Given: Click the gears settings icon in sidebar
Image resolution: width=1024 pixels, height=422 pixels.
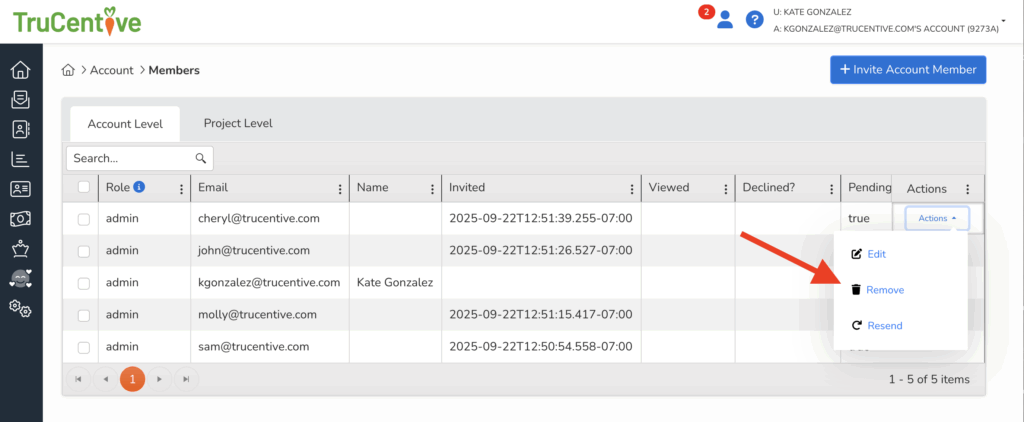Looking at the screenshot, I should [20, 308].
